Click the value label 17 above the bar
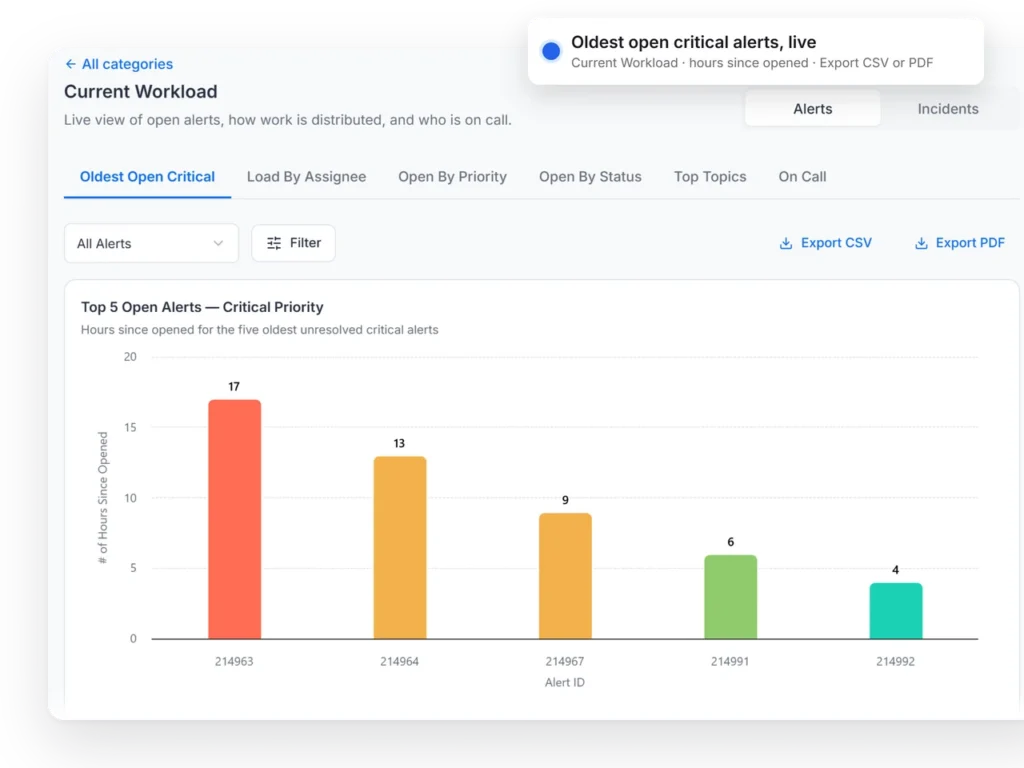This screenshot has height=768, width=1024. [234, 387]
